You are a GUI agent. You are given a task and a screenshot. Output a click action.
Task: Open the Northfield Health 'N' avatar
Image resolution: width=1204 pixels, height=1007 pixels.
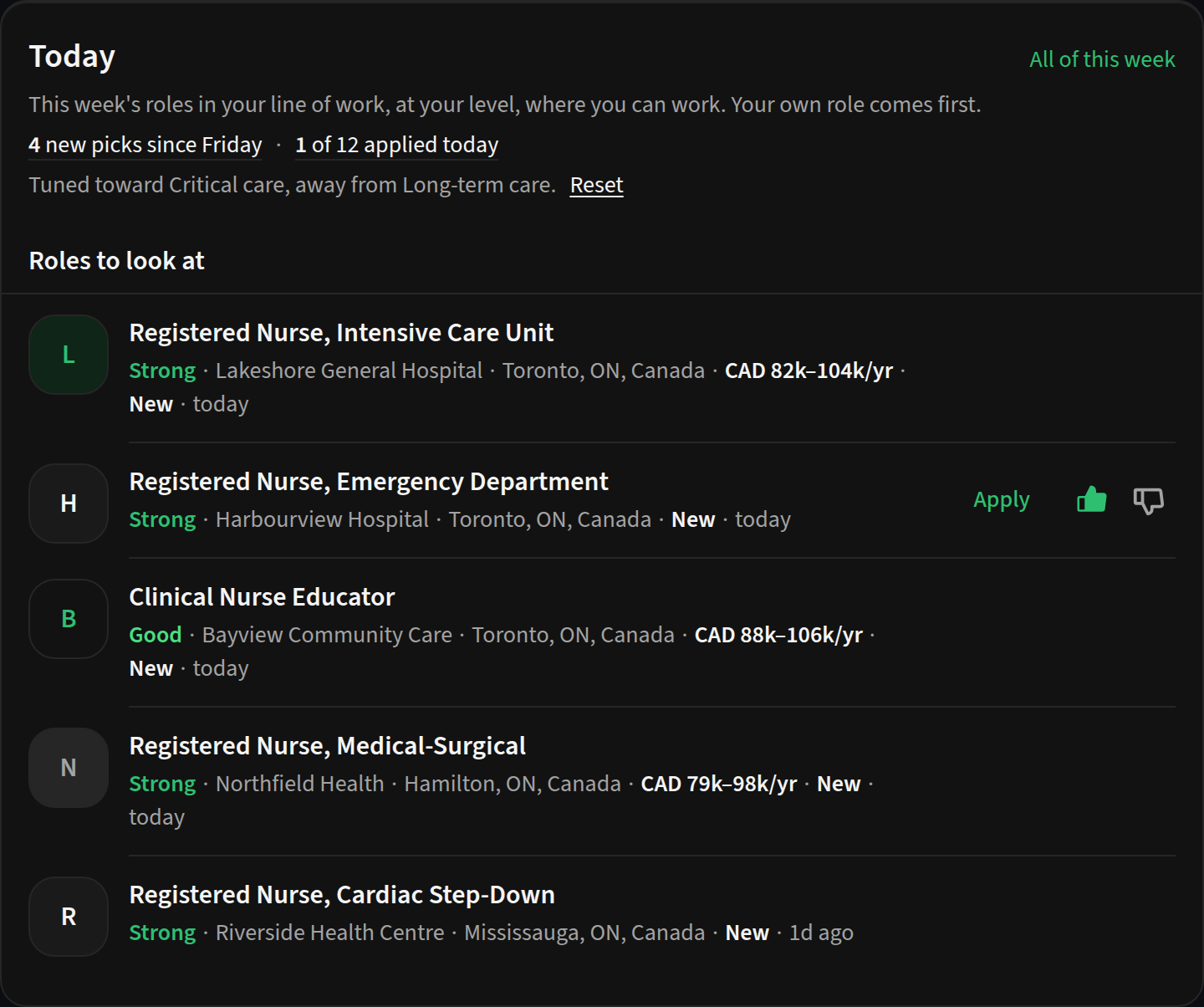tap(69, 768)
